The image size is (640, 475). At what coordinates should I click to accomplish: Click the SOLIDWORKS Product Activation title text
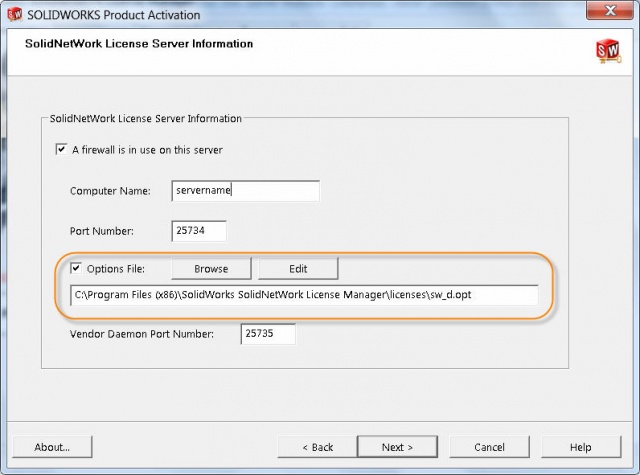(113, 15)
